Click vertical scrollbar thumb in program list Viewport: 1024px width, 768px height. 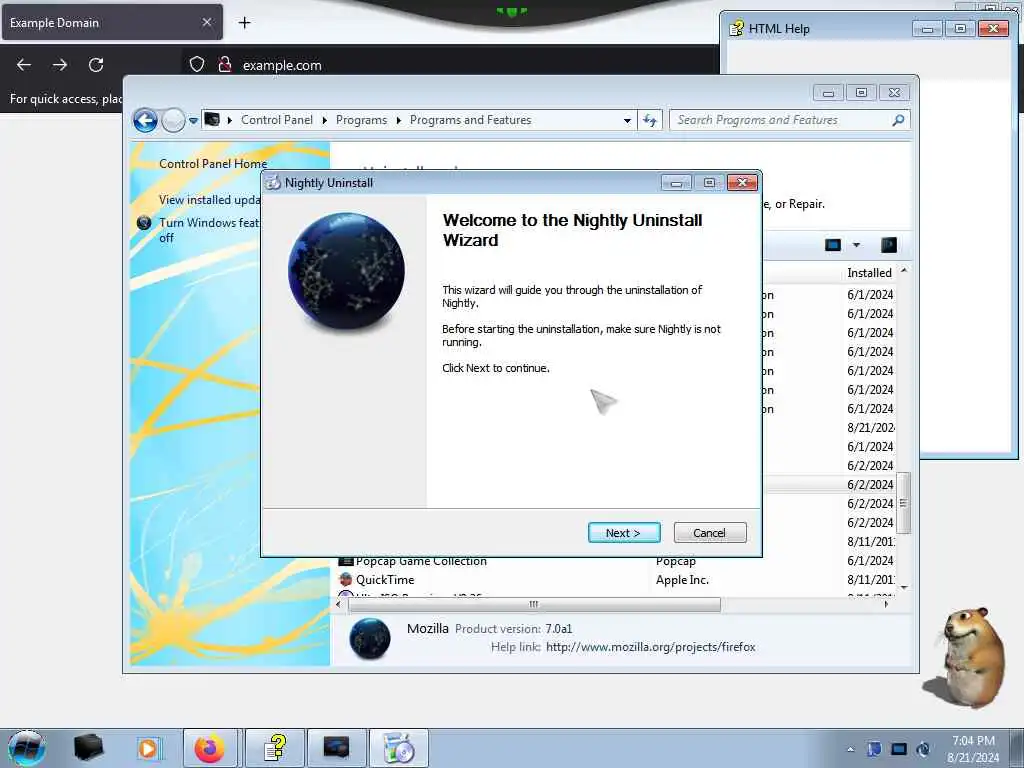tap(904, 503)
